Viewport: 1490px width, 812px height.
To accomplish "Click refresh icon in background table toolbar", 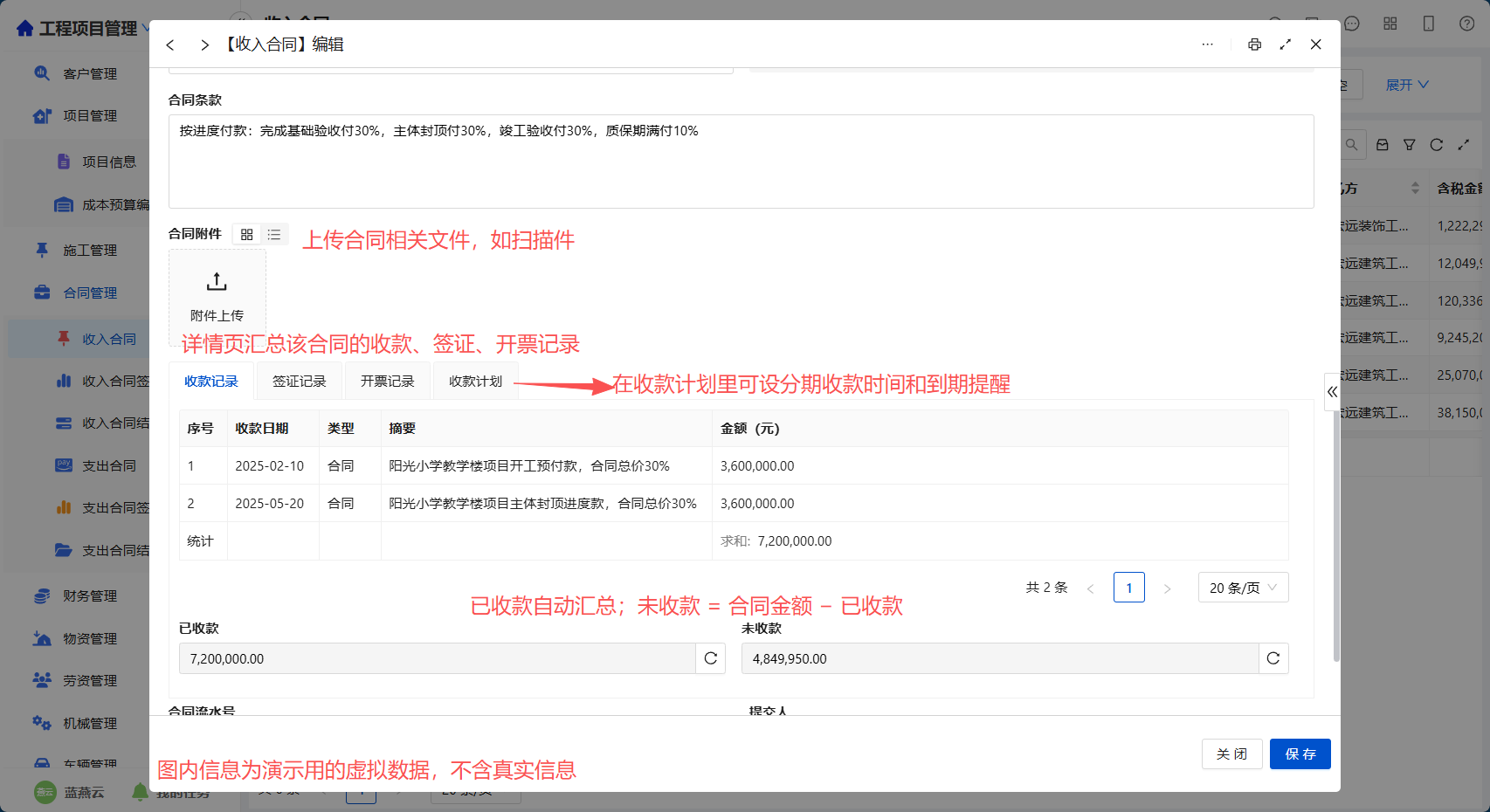I will (1437, 145).
